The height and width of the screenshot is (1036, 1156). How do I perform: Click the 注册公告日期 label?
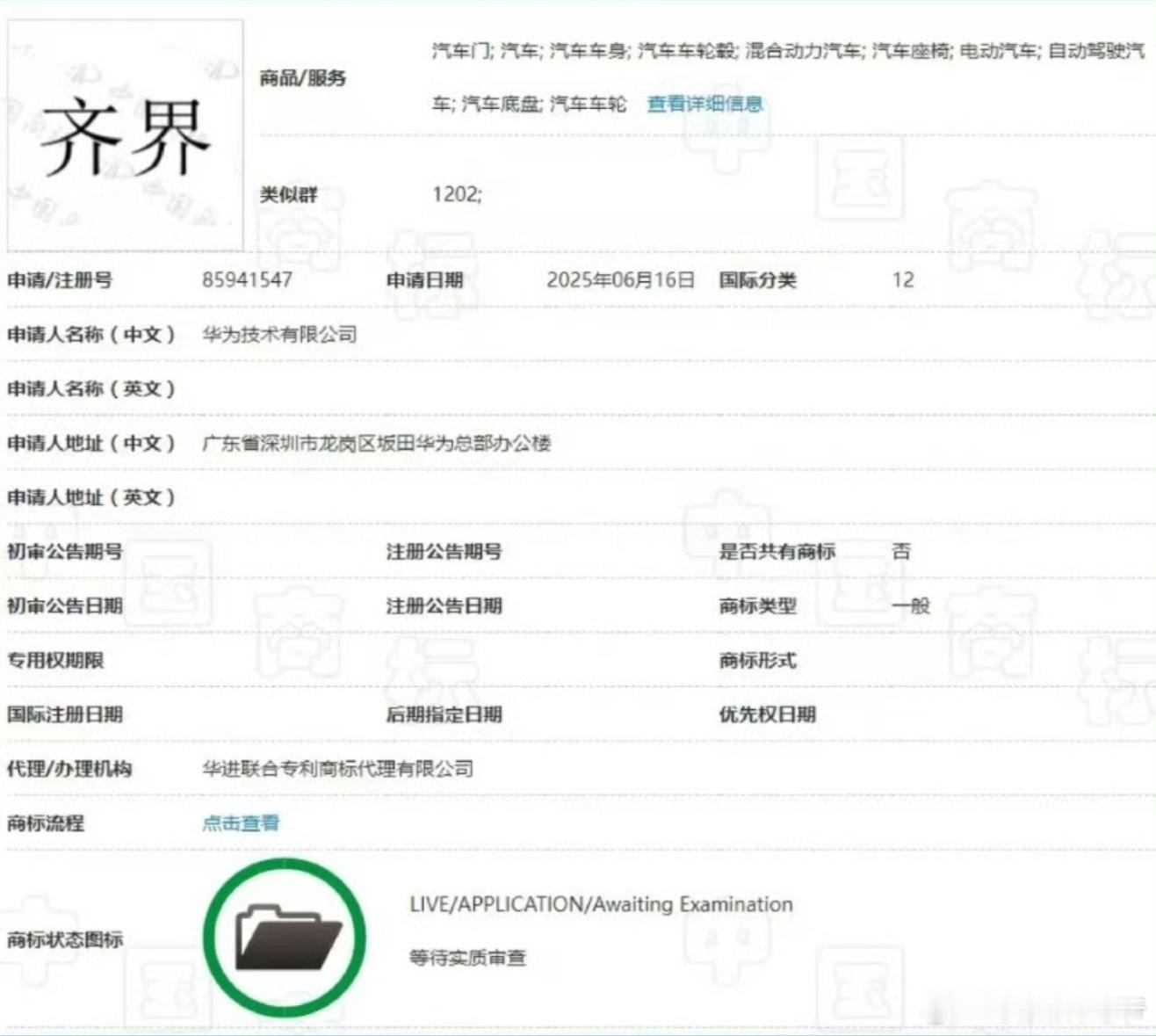pos(444,605)
